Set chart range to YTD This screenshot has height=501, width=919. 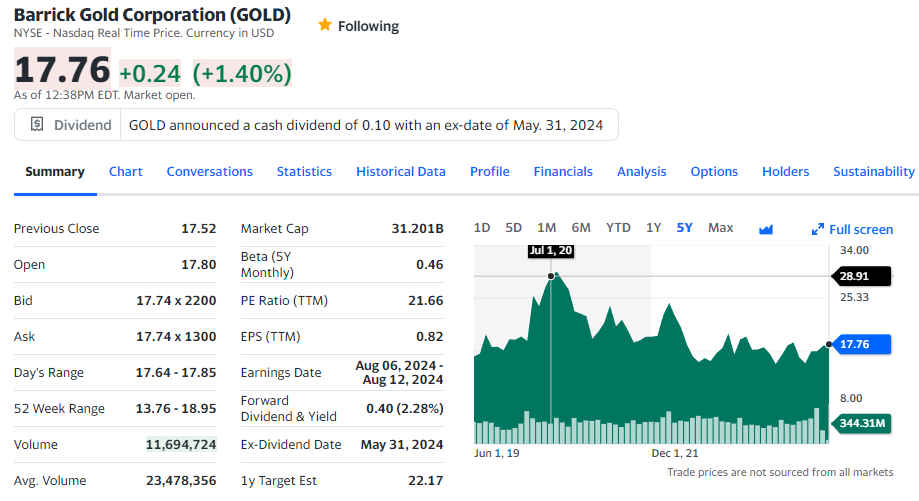pos(618,228)
